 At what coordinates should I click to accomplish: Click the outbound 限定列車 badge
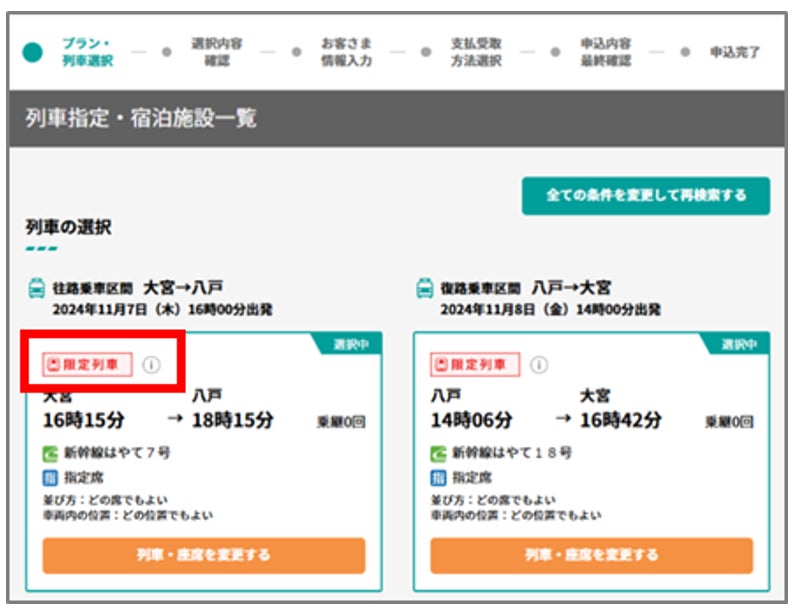click(x=87, y=364)
